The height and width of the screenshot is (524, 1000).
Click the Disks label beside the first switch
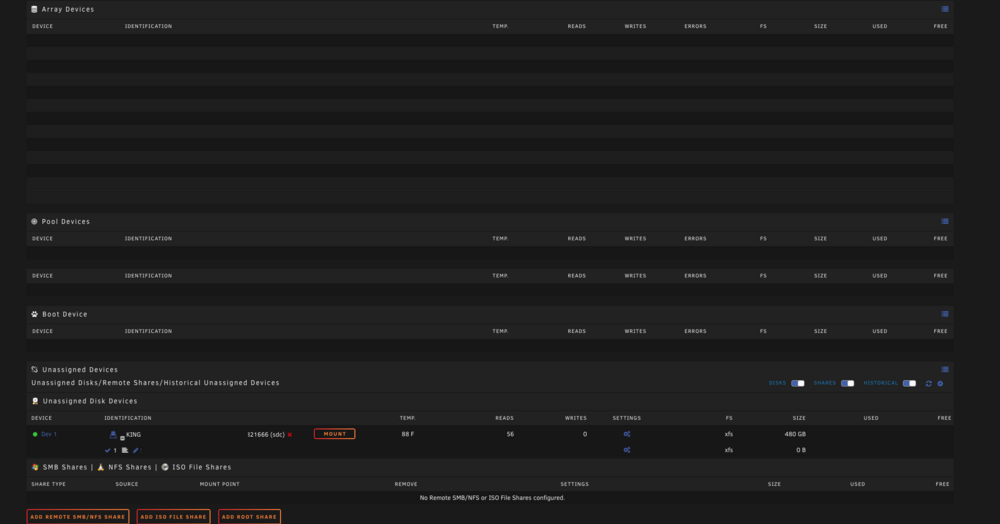click(777, 384)
